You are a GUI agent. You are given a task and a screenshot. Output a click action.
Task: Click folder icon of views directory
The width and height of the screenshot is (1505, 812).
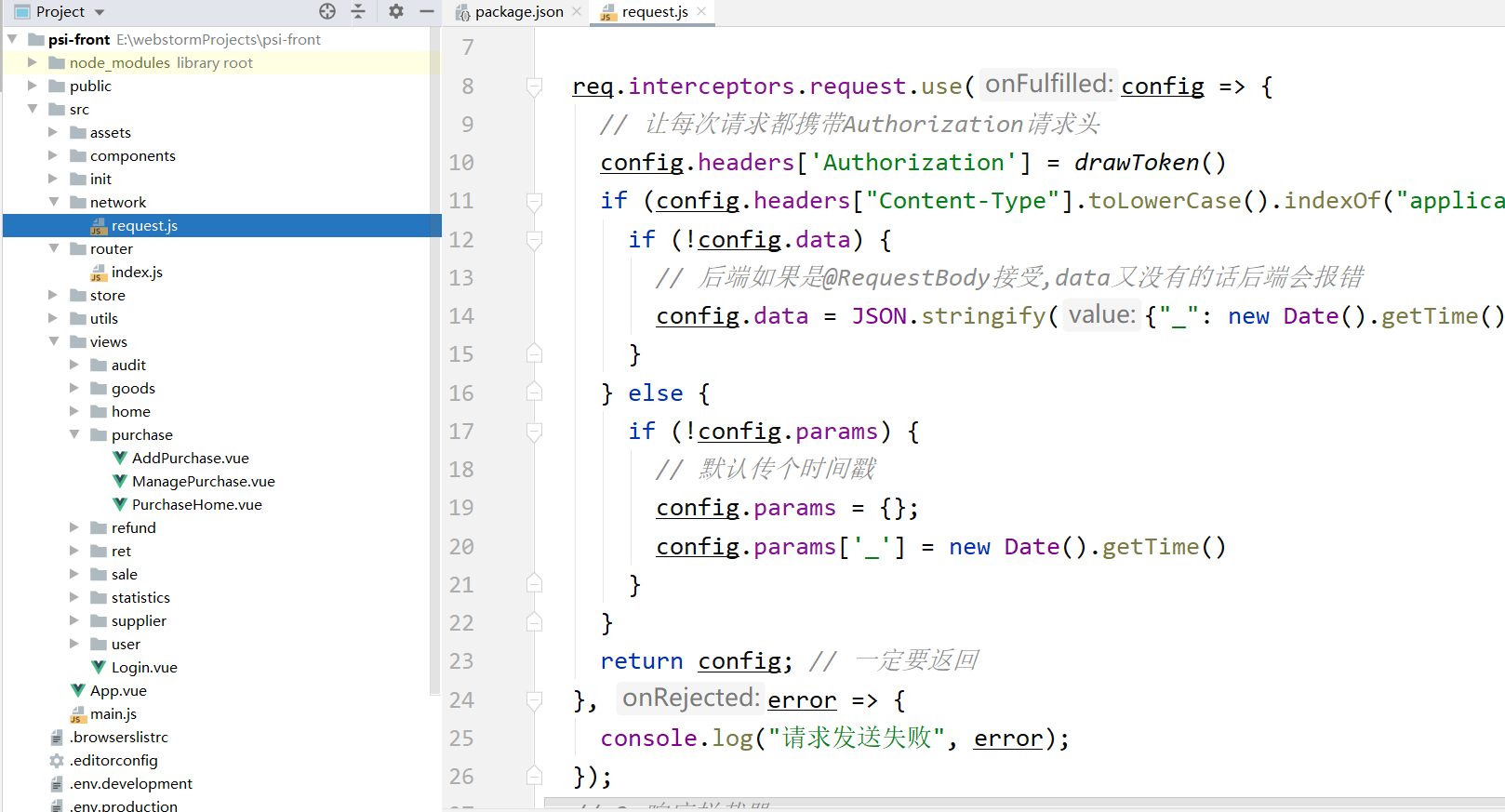(78, 341)
